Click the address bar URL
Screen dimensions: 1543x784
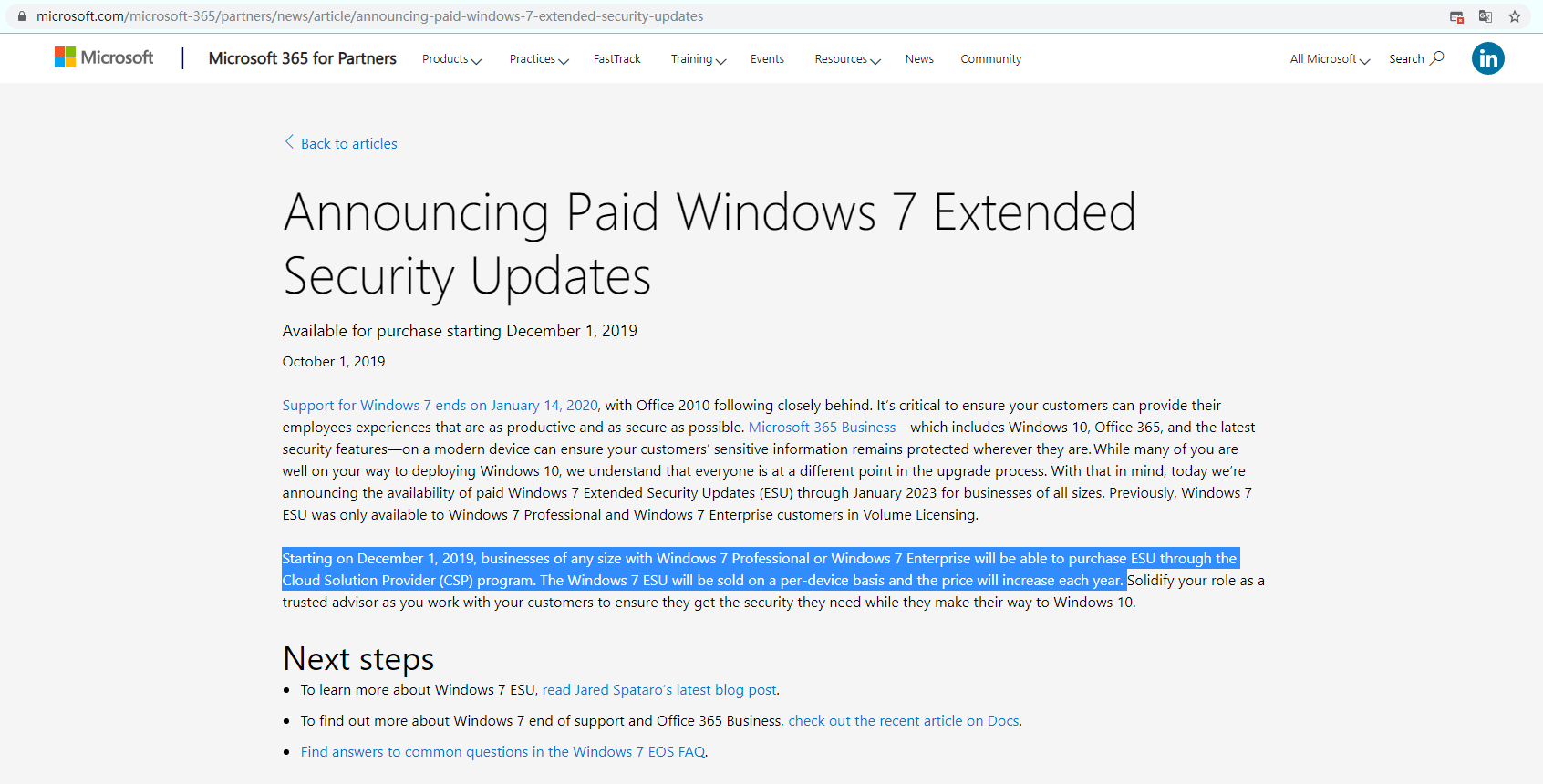(369, 16)
